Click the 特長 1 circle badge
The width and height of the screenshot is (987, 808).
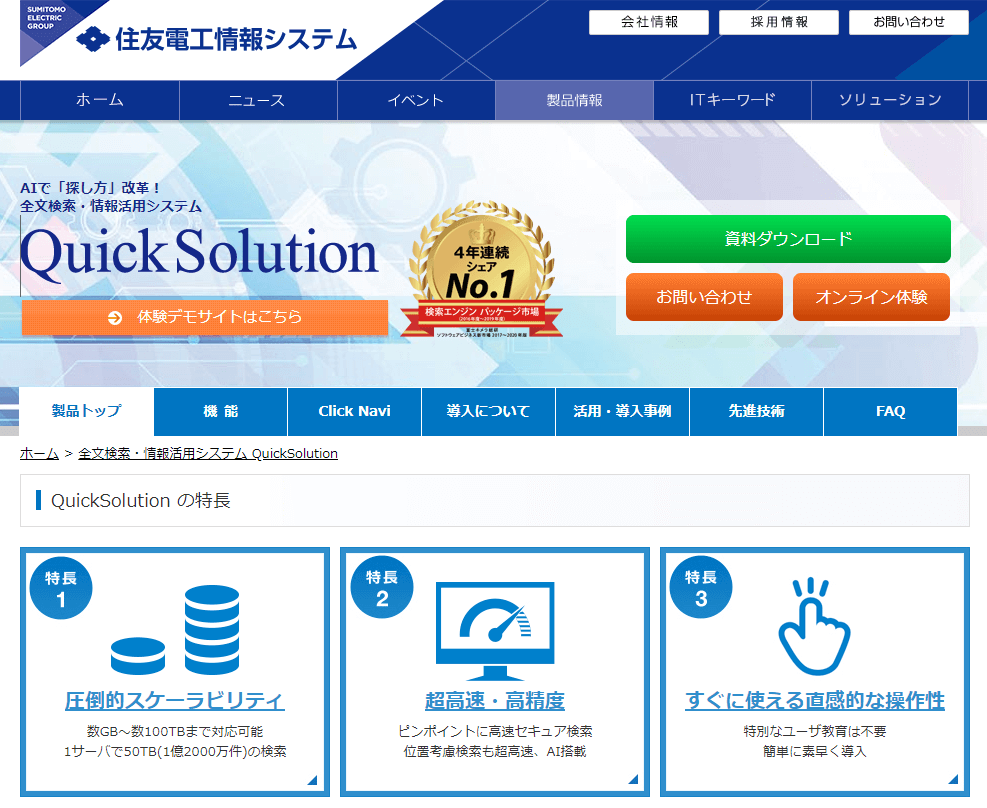click(61, 588)
